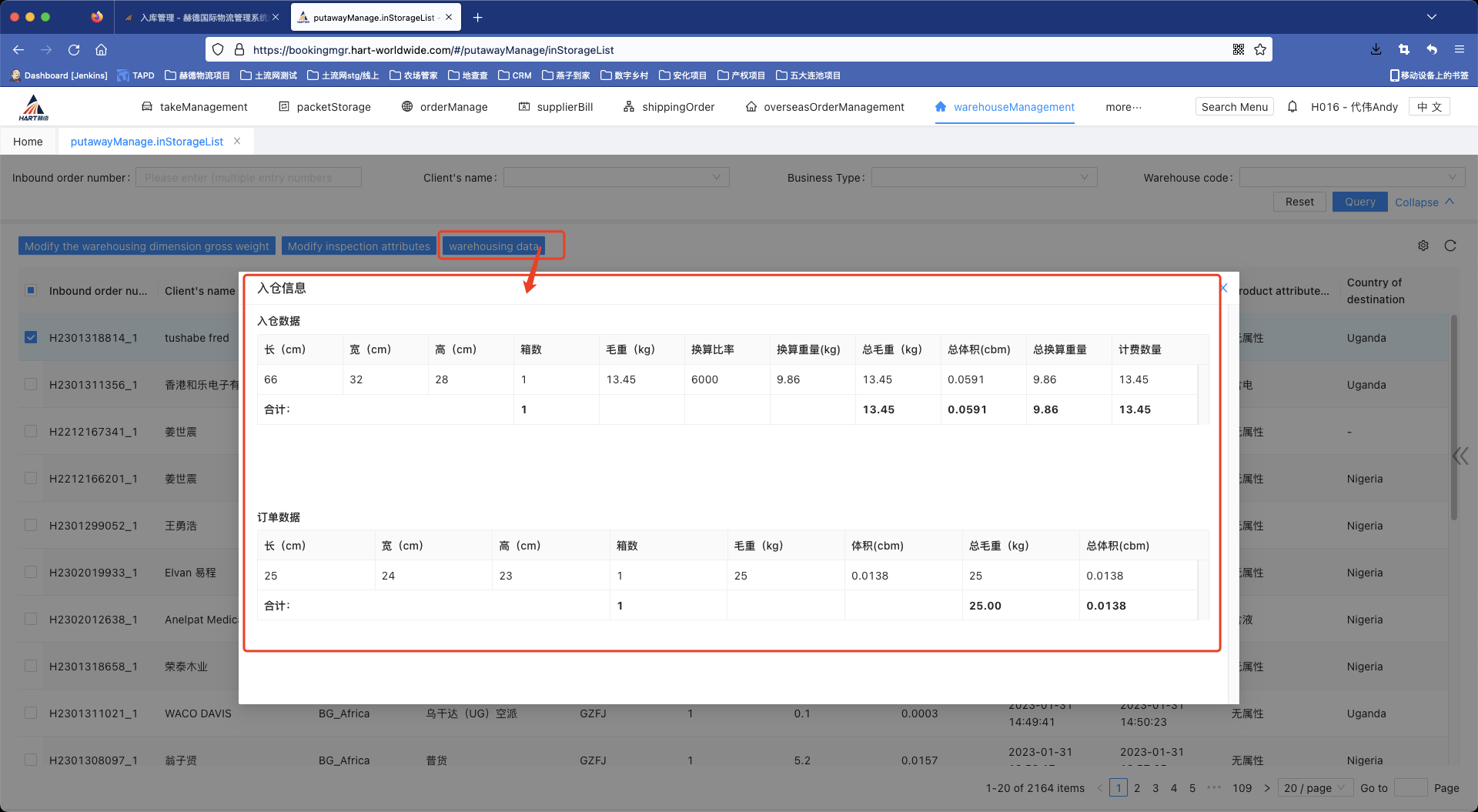
Task: Click the HART company logo
Action: click(34, 108)
